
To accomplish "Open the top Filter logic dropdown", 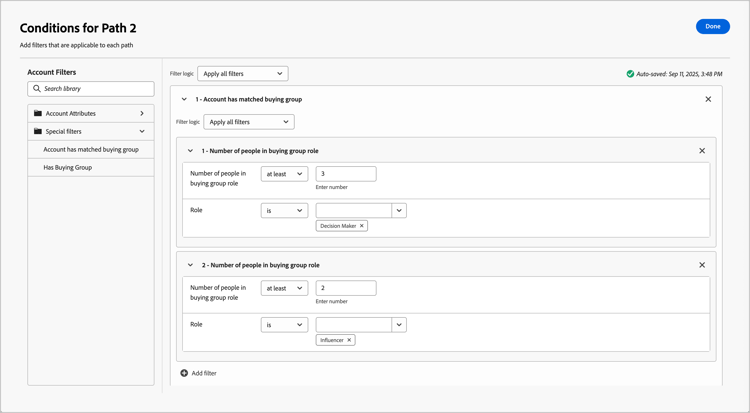I will (x=243, y=73).
